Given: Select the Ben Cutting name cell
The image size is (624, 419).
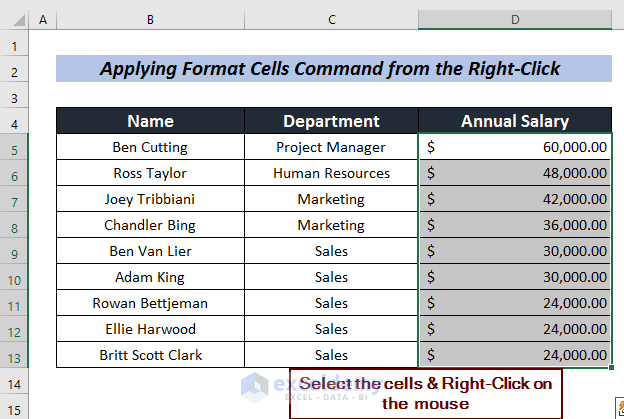Looking at the screenshot, I should (150, 147).
